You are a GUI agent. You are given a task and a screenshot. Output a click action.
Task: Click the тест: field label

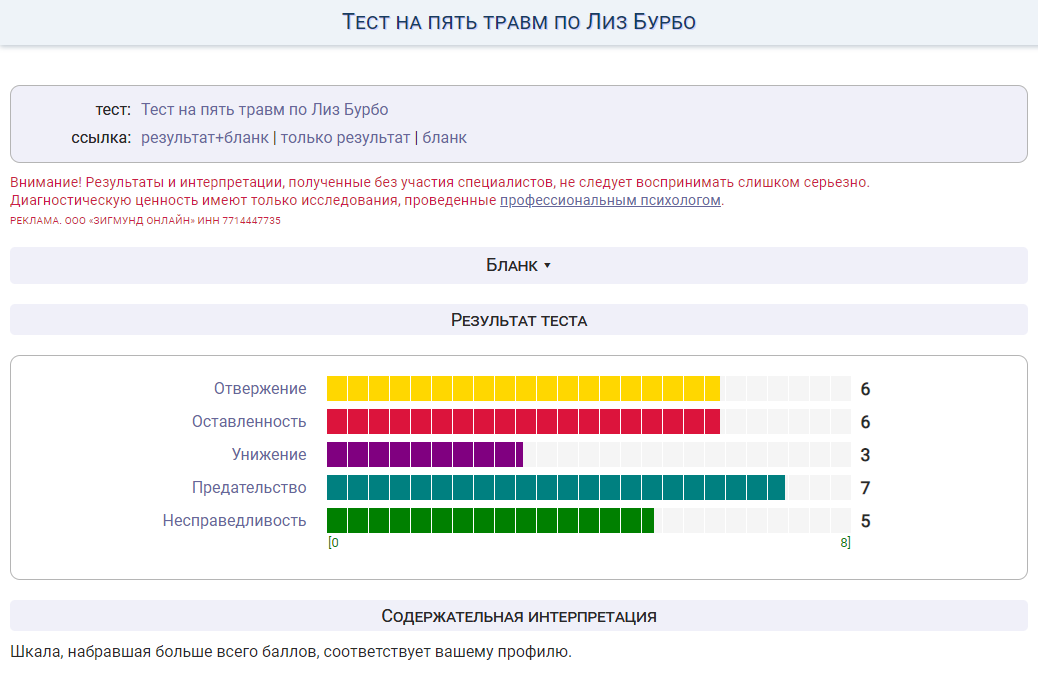(113, 110)
